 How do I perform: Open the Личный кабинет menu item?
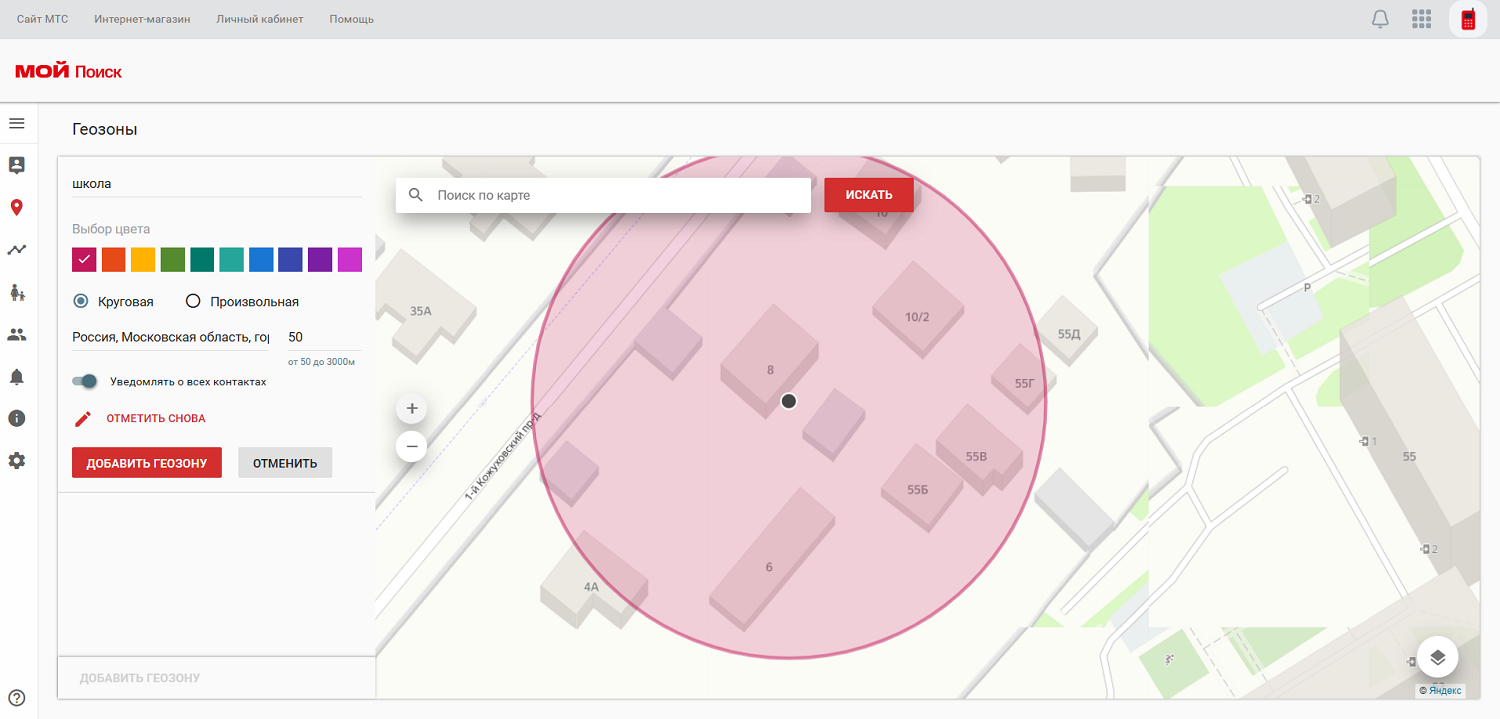point(260,19)
